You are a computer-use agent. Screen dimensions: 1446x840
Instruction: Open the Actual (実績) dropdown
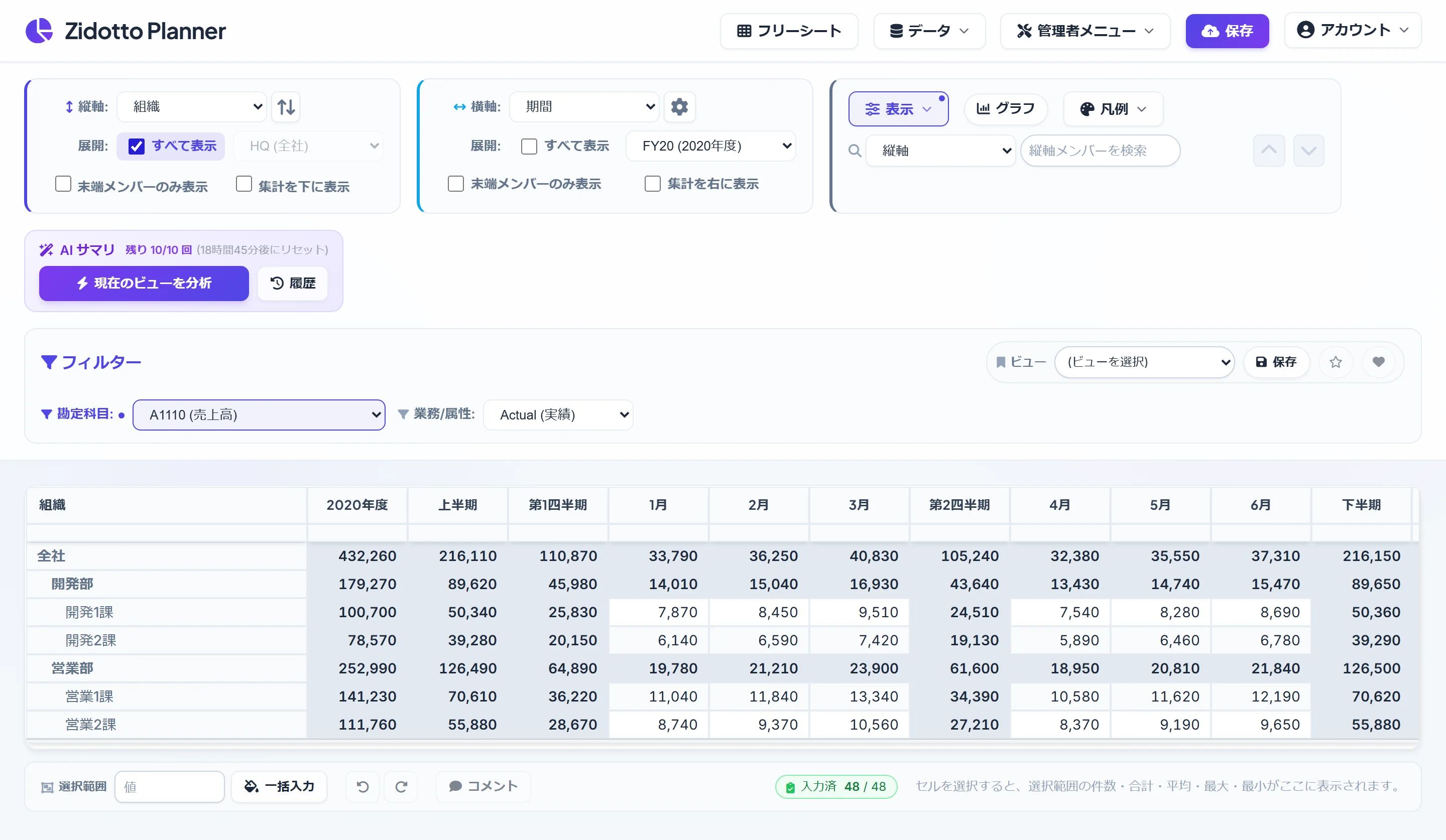558,414
